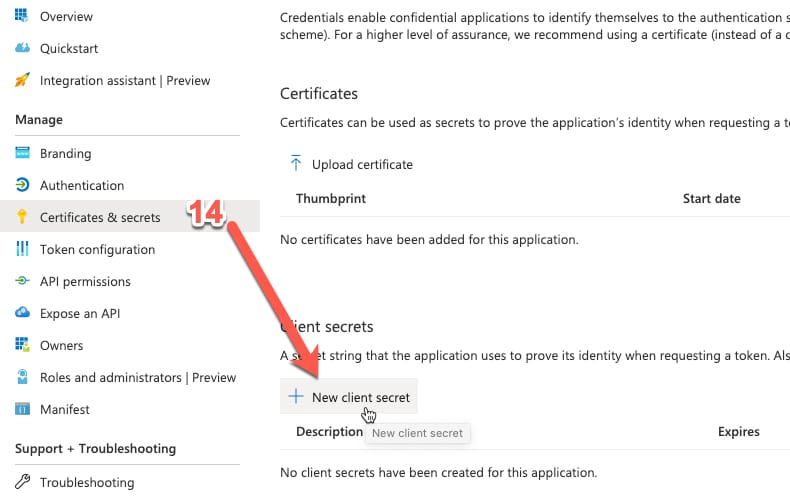790x503 pixels.
Task: Open Roles and administrators | Preview
Action: (137, 377)
